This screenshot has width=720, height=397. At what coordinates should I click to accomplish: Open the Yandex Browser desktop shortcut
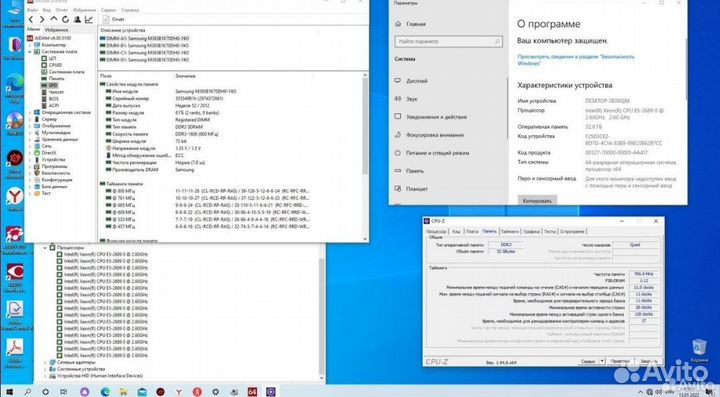15,200
